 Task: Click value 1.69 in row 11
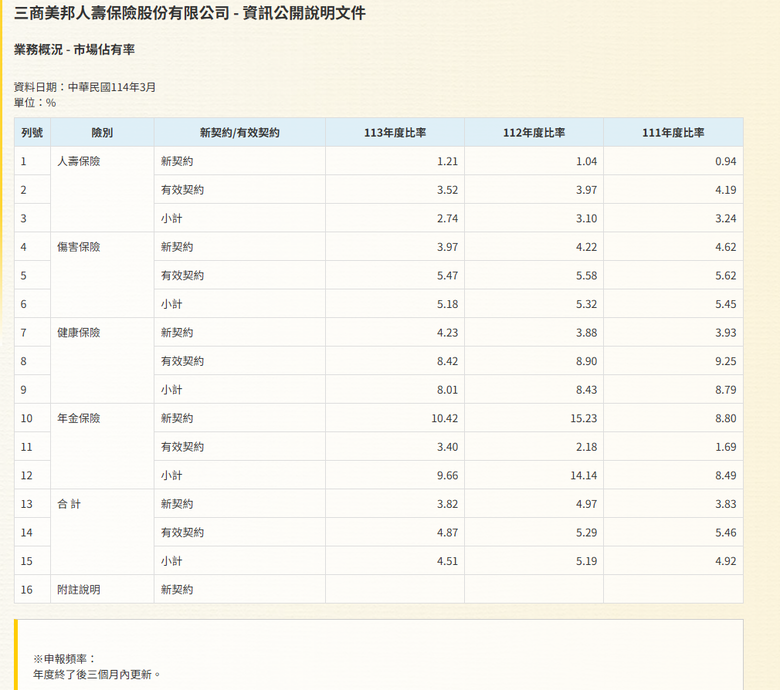coord(726,447)
